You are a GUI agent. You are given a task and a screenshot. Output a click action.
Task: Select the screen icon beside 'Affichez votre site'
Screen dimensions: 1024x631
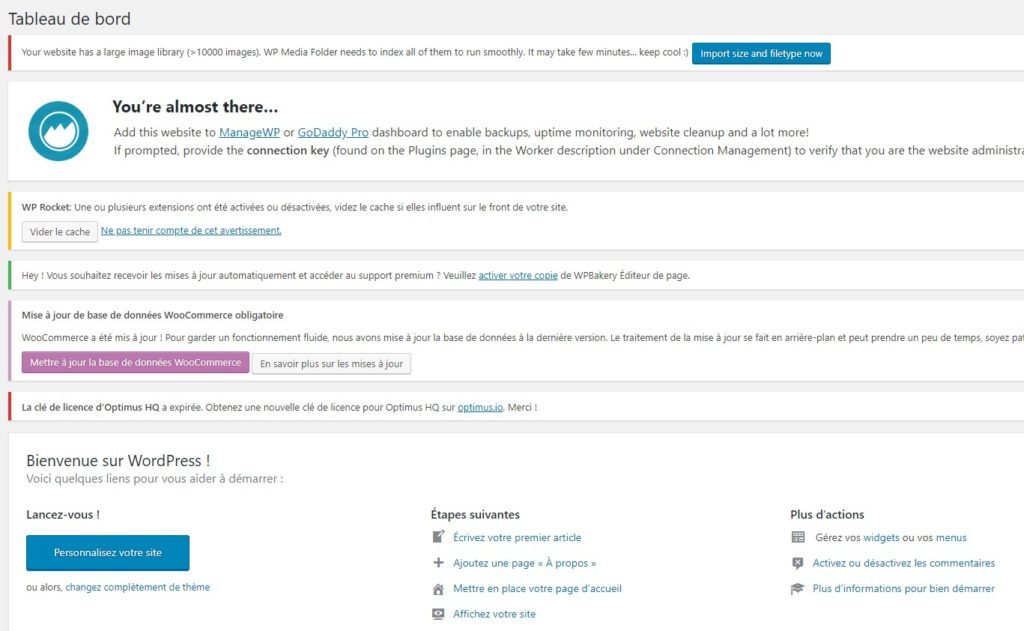pos(437,613)
